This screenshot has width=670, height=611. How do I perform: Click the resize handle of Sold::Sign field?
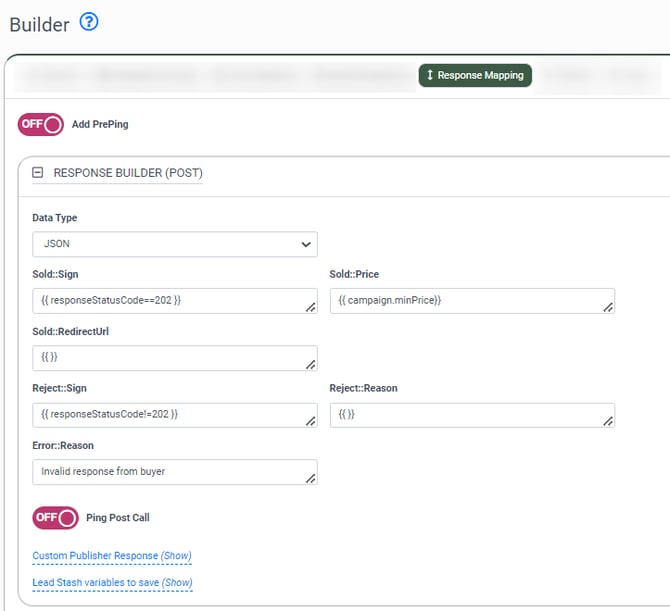click(311, 308)
